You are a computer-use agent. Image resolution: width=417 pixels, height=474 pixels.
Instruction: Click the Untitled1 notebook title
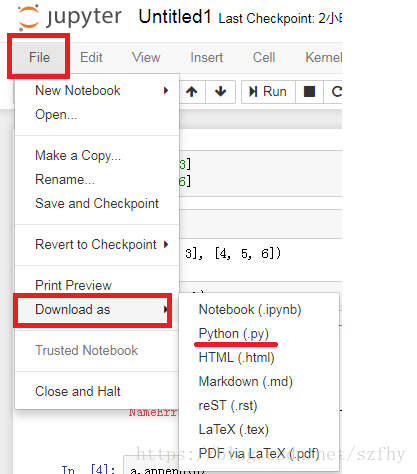point(175,17)
